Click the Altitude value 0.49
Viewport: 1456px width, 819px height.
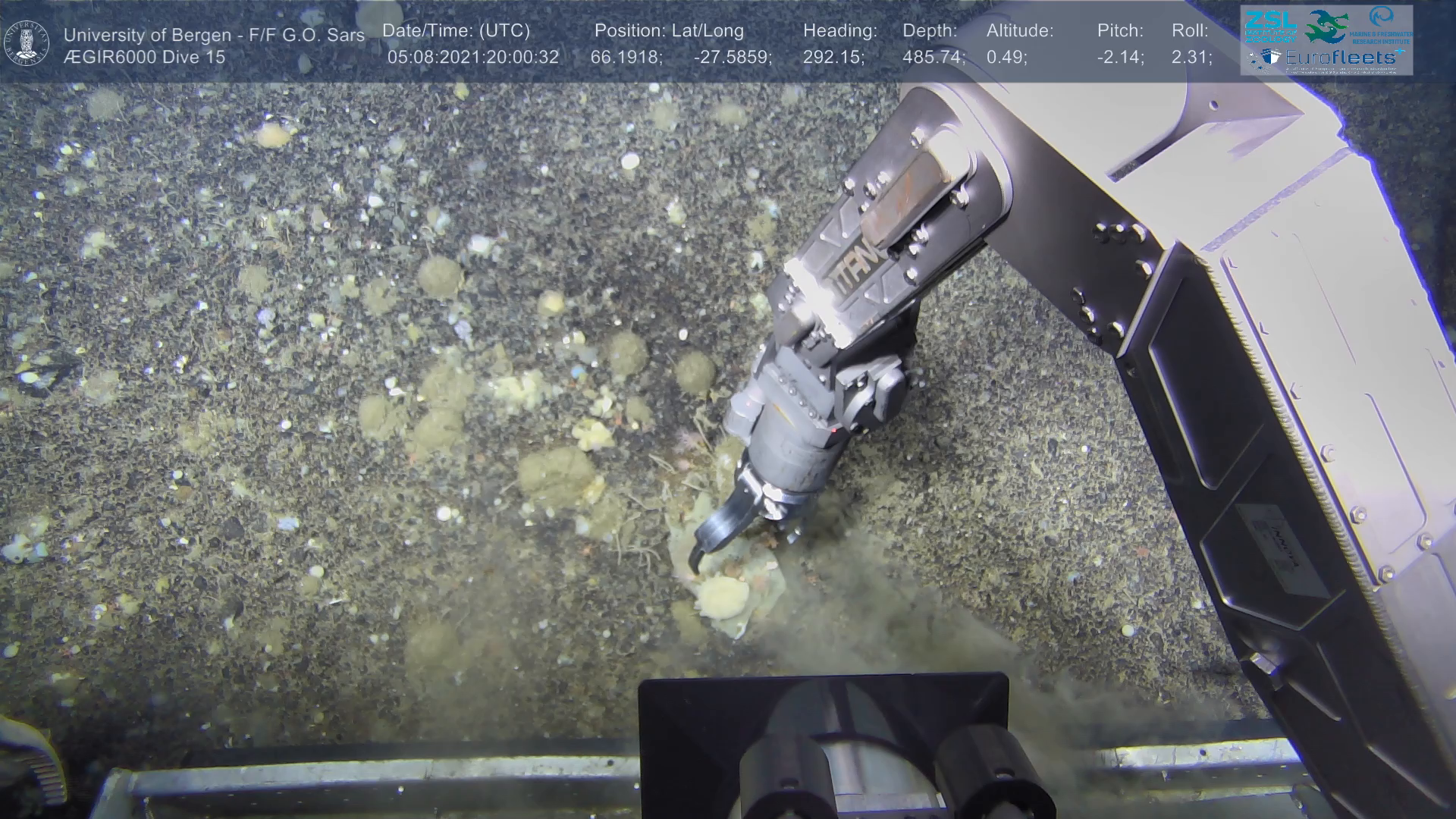pyautogui.click(x=1006, y=58)
